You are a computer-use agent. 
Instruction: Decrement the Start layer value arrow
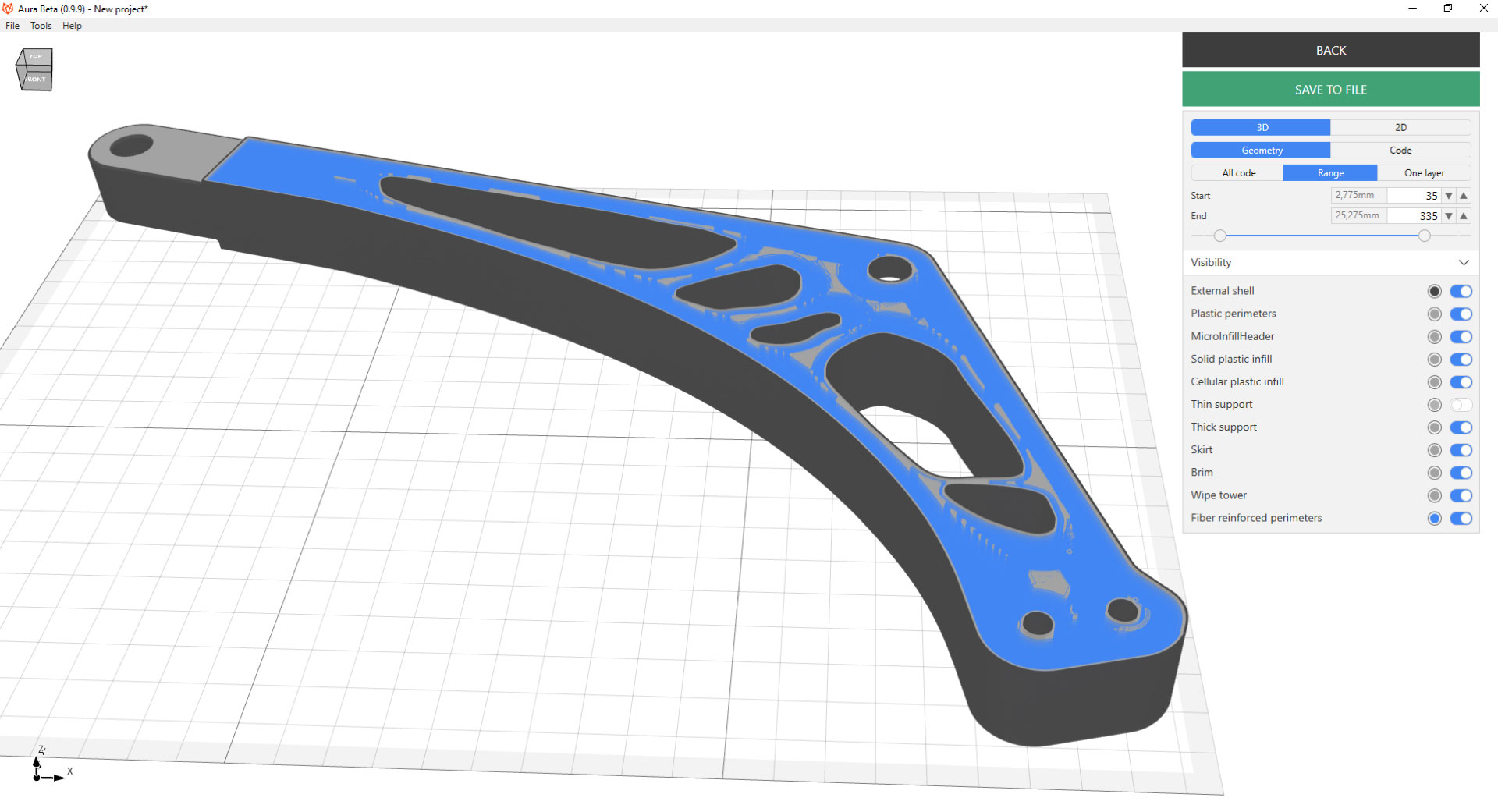[x=1450, y=195]
